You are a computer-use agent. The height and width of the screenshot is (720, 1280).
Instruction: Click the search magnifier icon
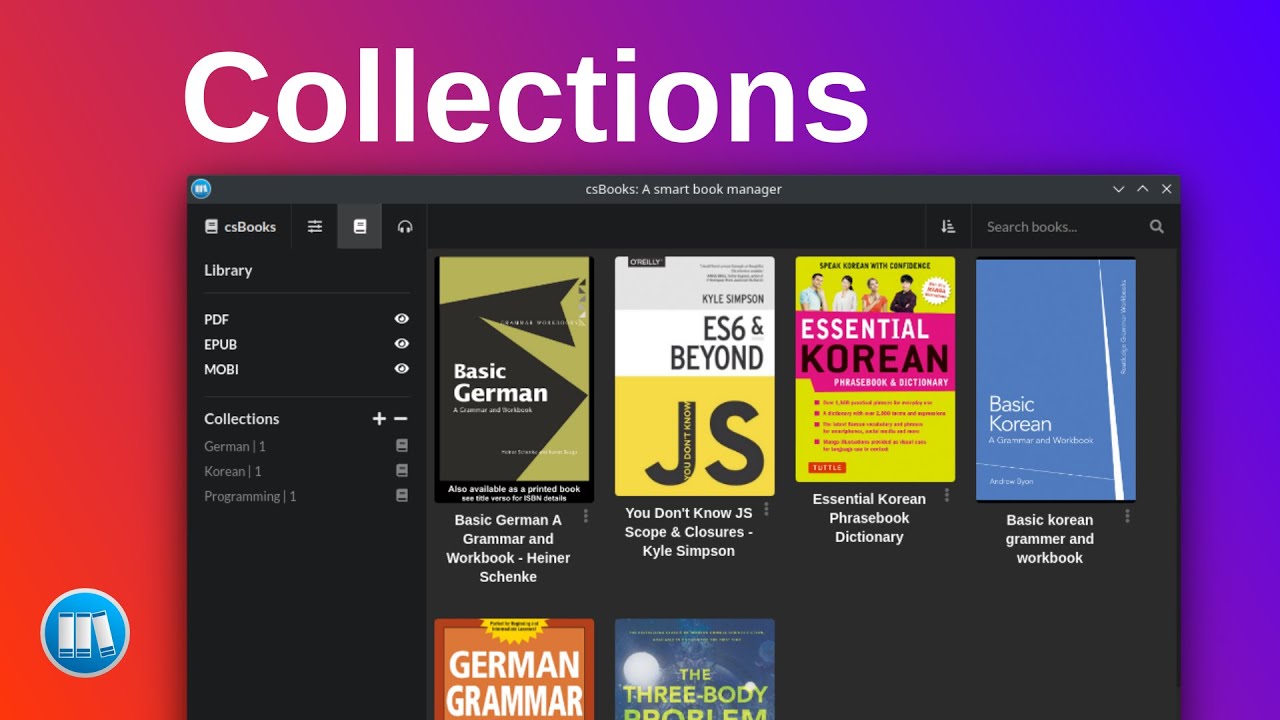tap(1157, 226)
